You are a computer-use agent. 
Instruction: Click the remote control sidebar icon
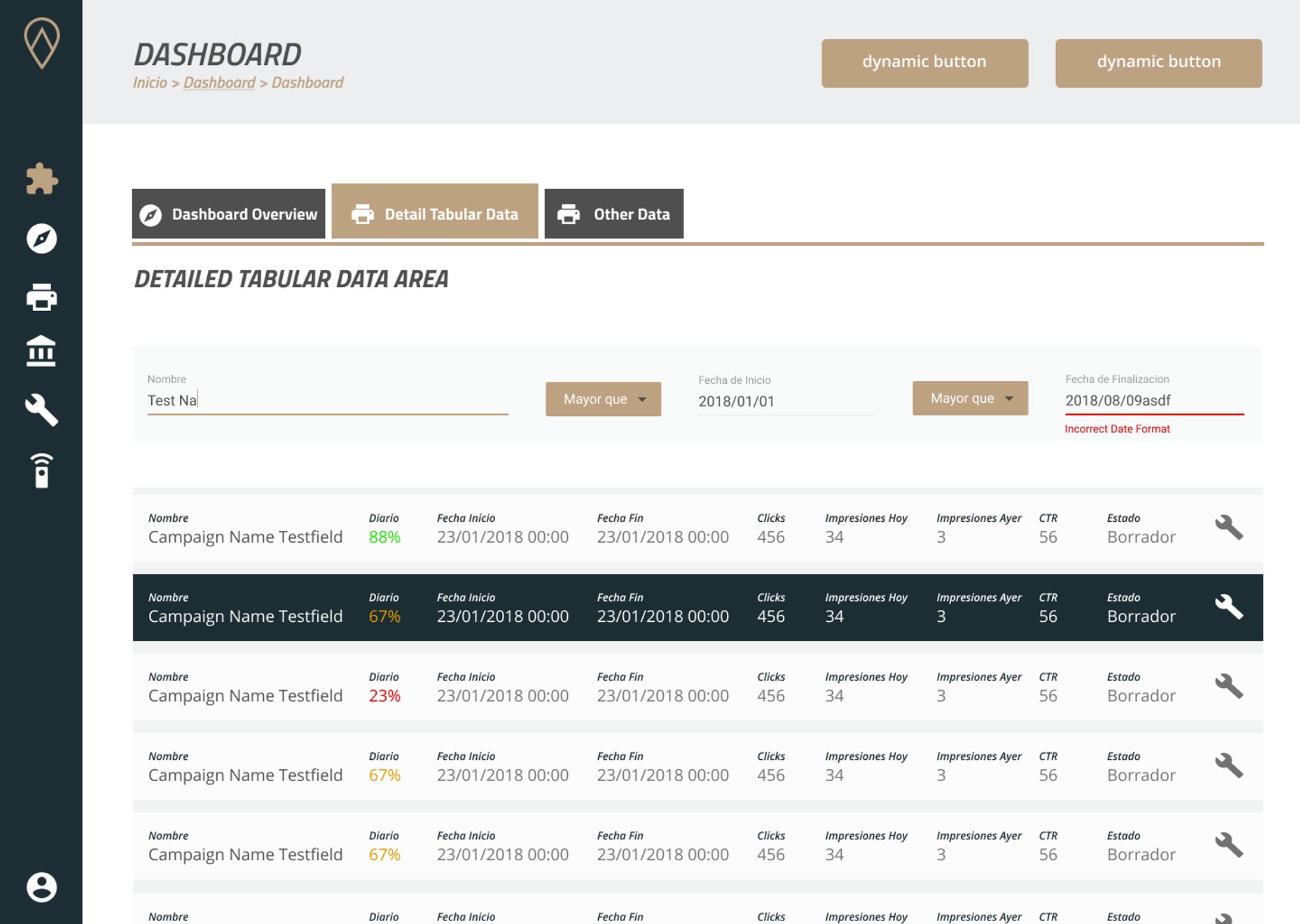(x=42, y=471)
